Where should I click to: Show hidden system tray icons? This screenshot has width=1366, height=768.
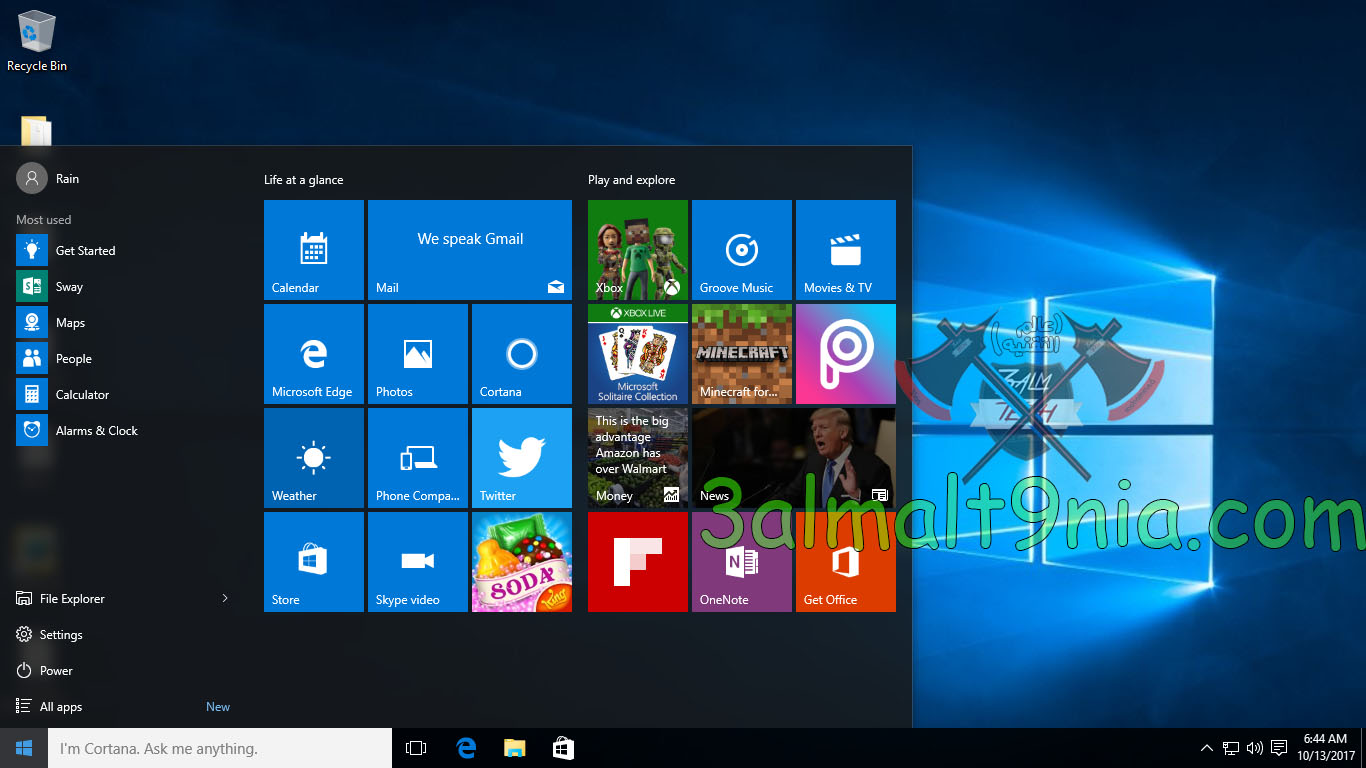(x=1207, y=748)
